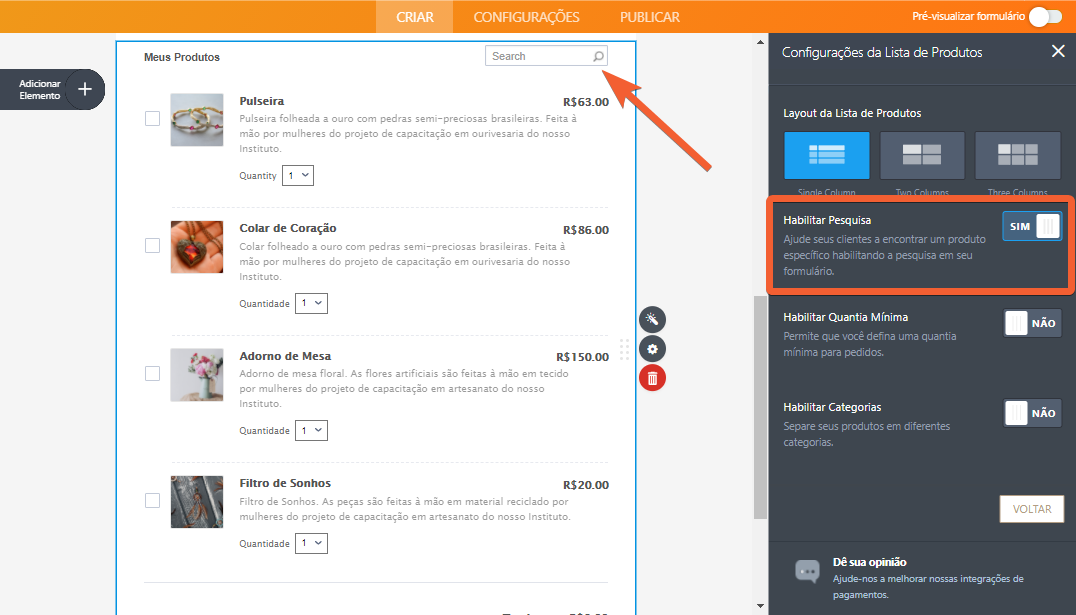Delete the element with the red trash icon
The height and width of the screenshot is (615, 1076).
(x=652, y=378)
